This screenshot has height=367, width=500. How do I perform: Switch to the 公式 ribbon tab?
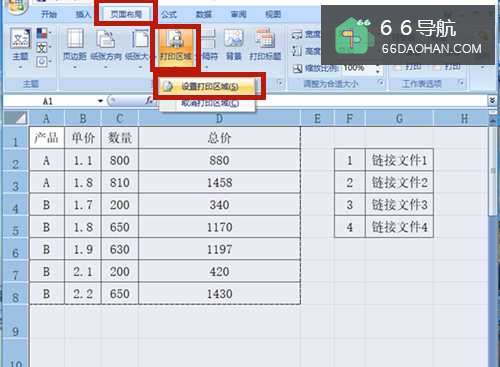pyautogui.click(x=169, y=14)
